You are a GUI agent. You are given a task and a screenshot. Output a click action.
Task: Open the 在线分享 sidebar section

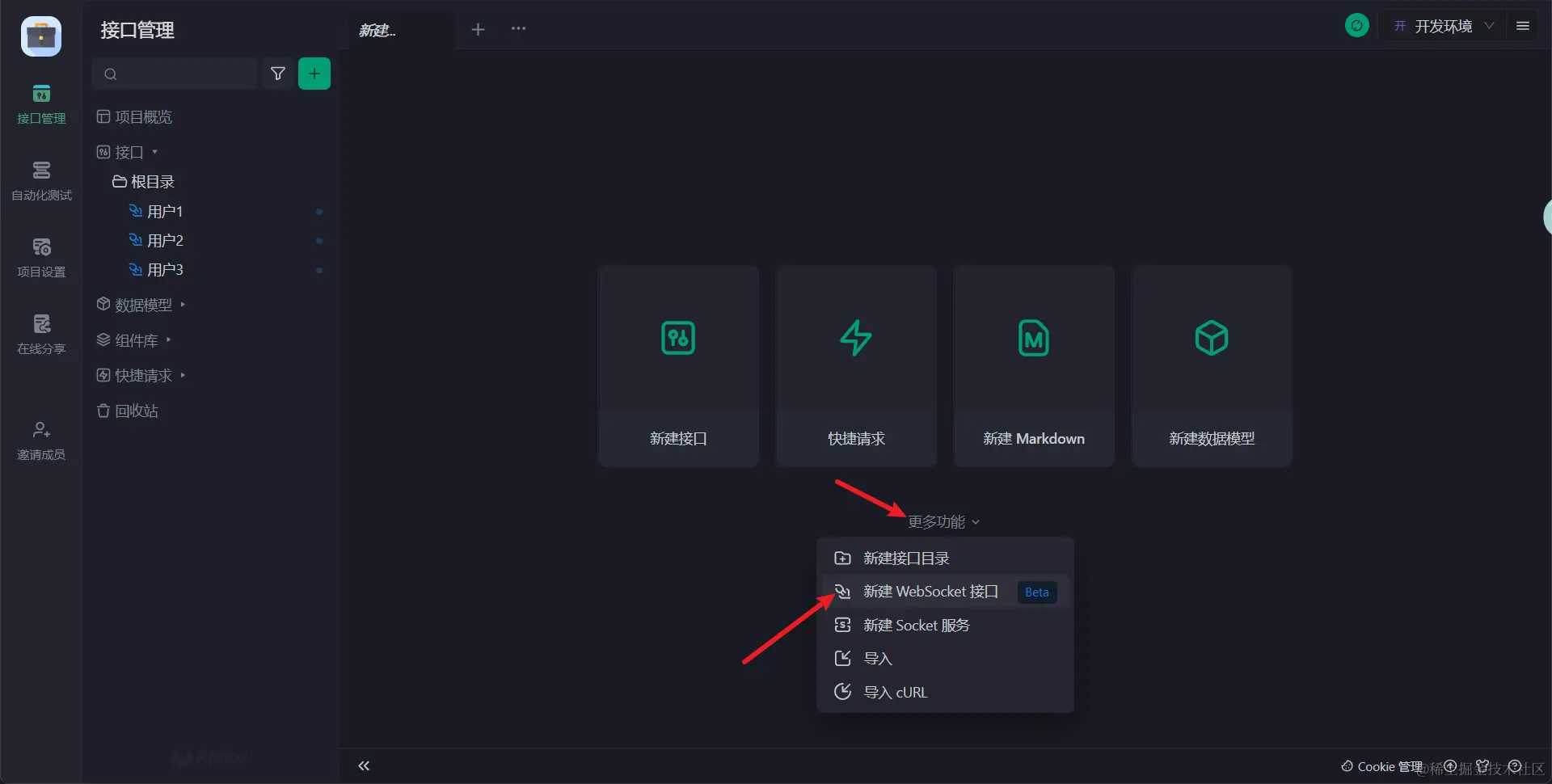click(41, 335)
